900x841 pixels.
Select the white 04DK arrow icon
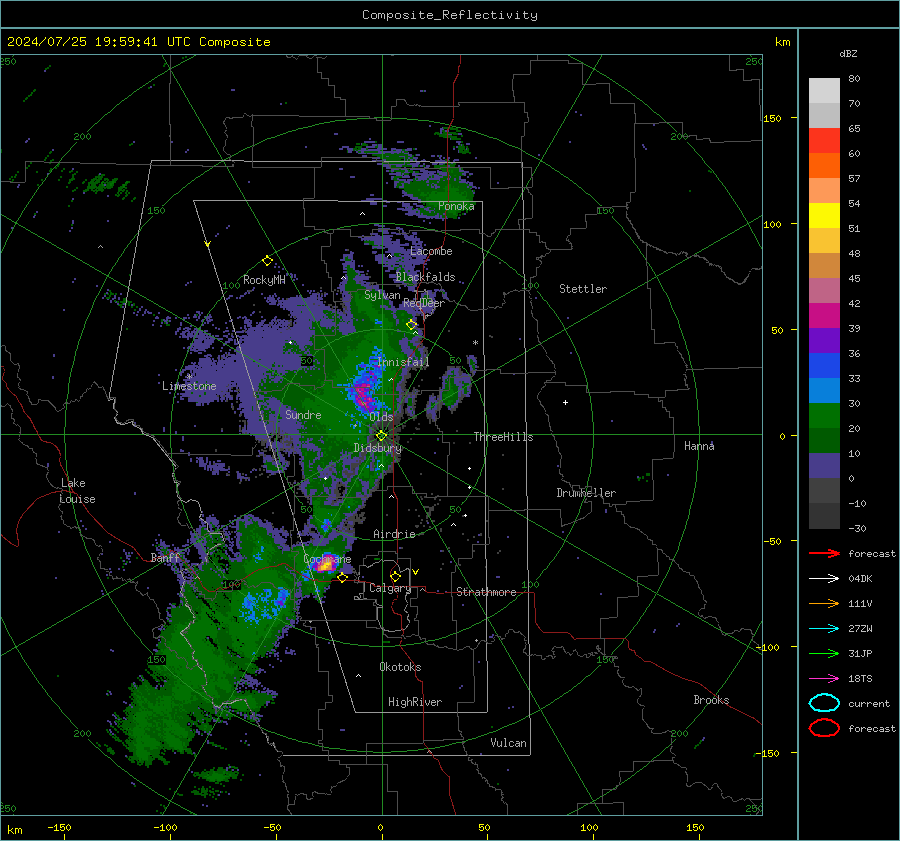pos(824,579)
